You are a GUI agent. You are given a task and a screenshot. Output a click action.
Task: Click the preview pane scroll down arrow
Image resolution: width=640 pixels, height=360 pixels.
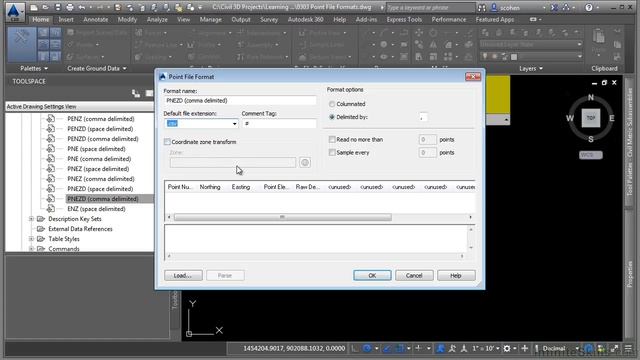tap(471, 247)
